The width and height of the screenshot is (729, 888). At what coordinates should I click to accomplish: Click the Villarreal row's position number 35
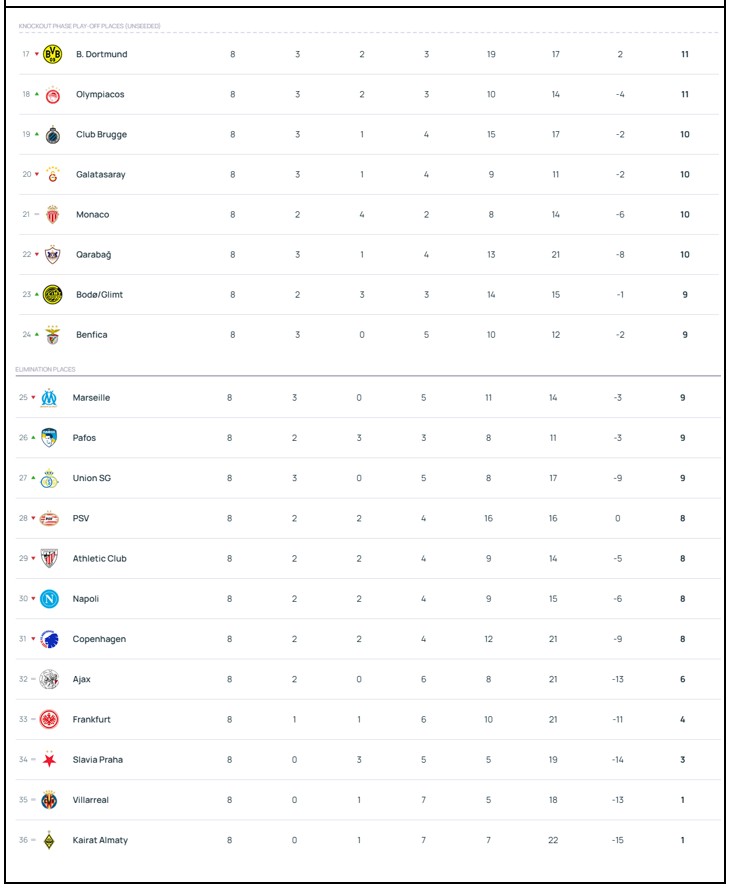click(x=23, y=800)
